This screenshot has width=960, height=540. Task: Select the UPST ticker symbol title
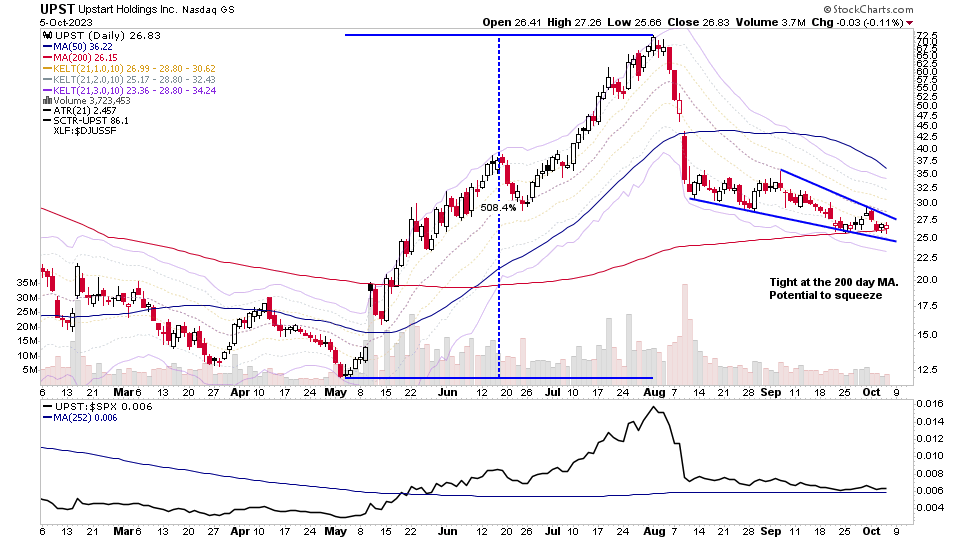click(57, 9)
